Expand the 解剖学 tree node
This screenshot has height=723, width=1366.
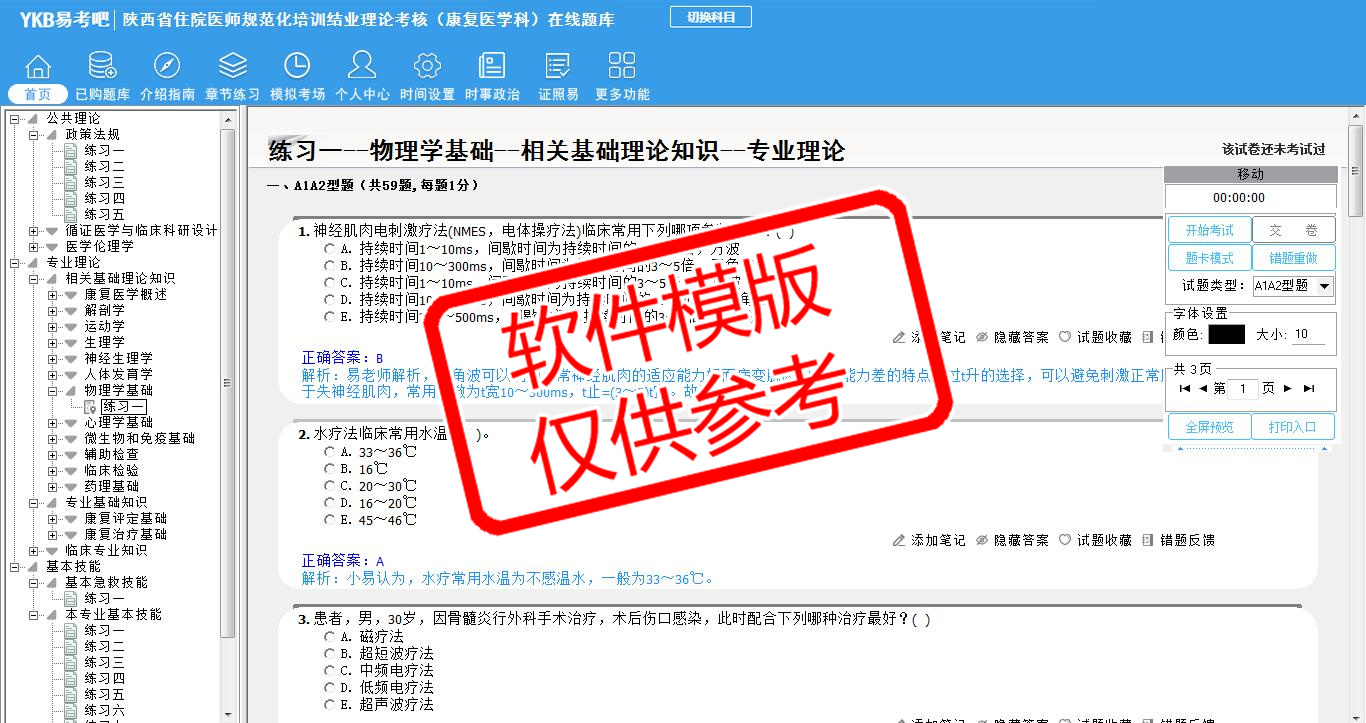(x=53, y=311)
